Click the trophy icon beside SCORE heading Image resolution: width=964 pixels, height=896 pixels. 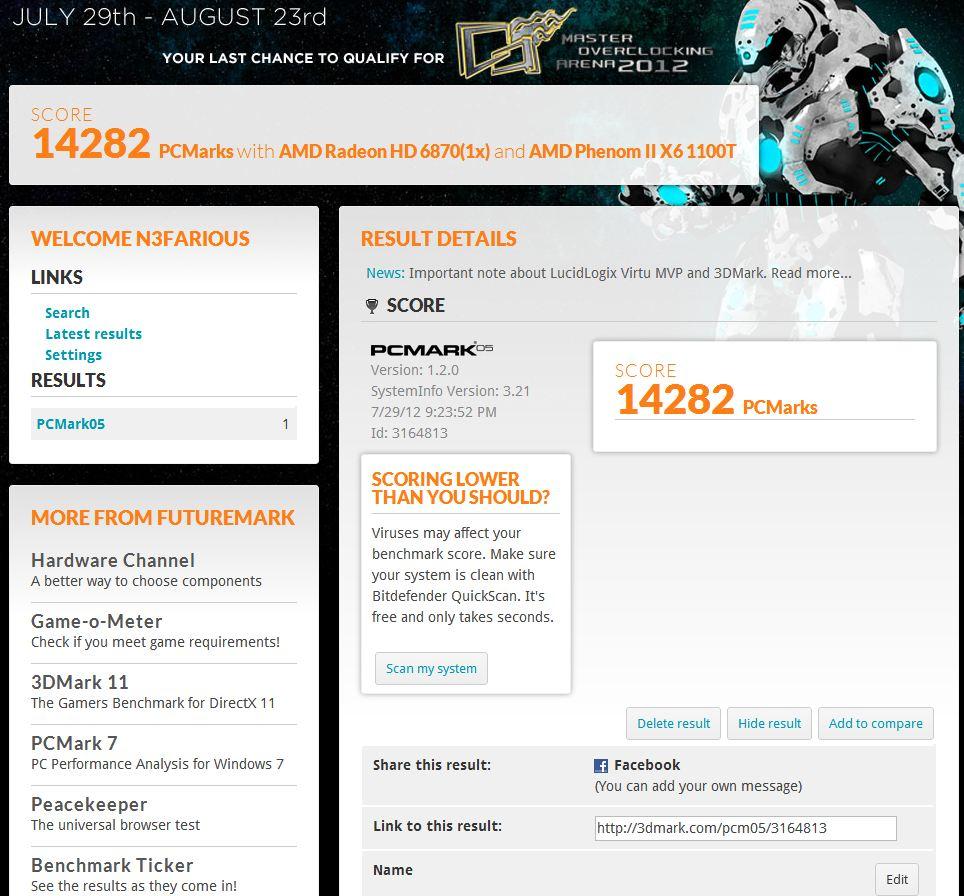click(x=371, y=306)
